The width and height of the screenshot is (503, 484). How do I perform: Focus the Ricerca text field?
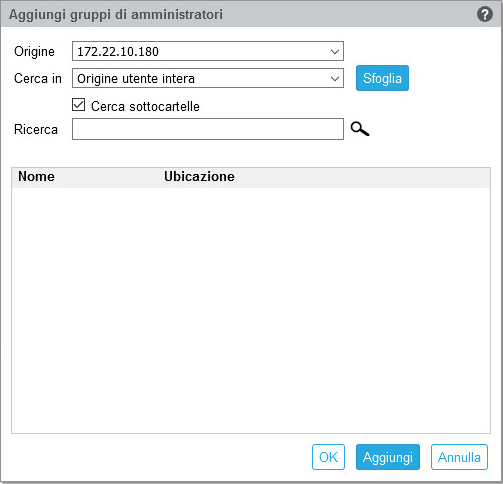point(208,129)
